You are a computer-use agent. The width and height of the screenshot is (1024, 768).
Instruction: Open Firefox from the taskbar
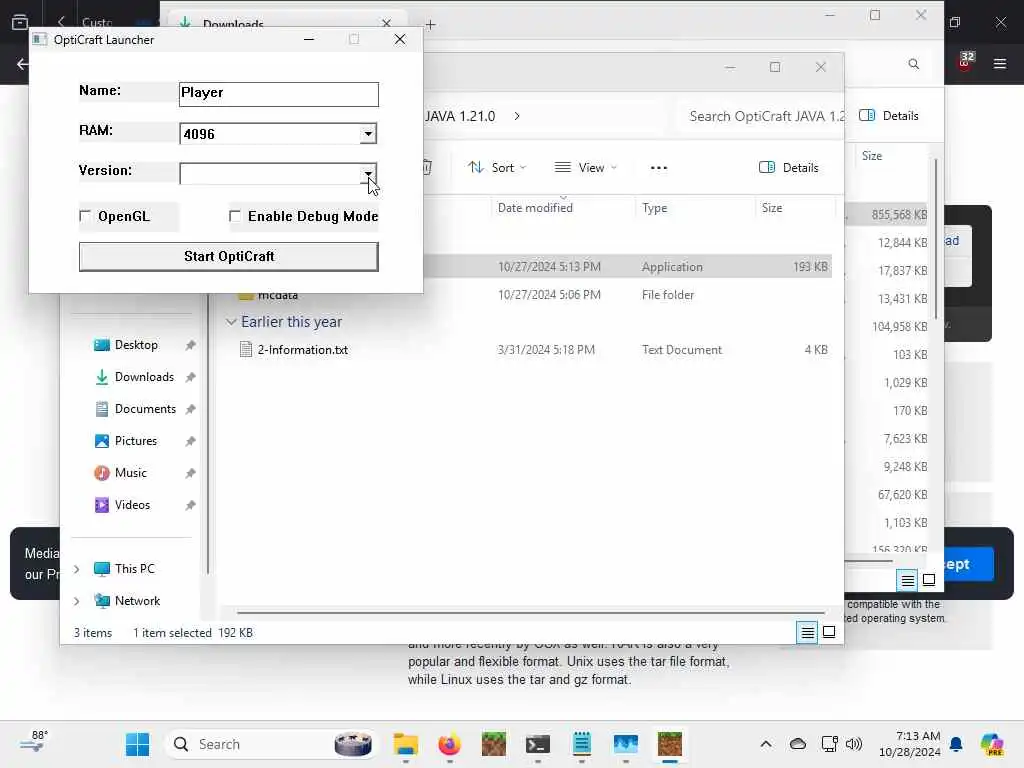point(449,744)
